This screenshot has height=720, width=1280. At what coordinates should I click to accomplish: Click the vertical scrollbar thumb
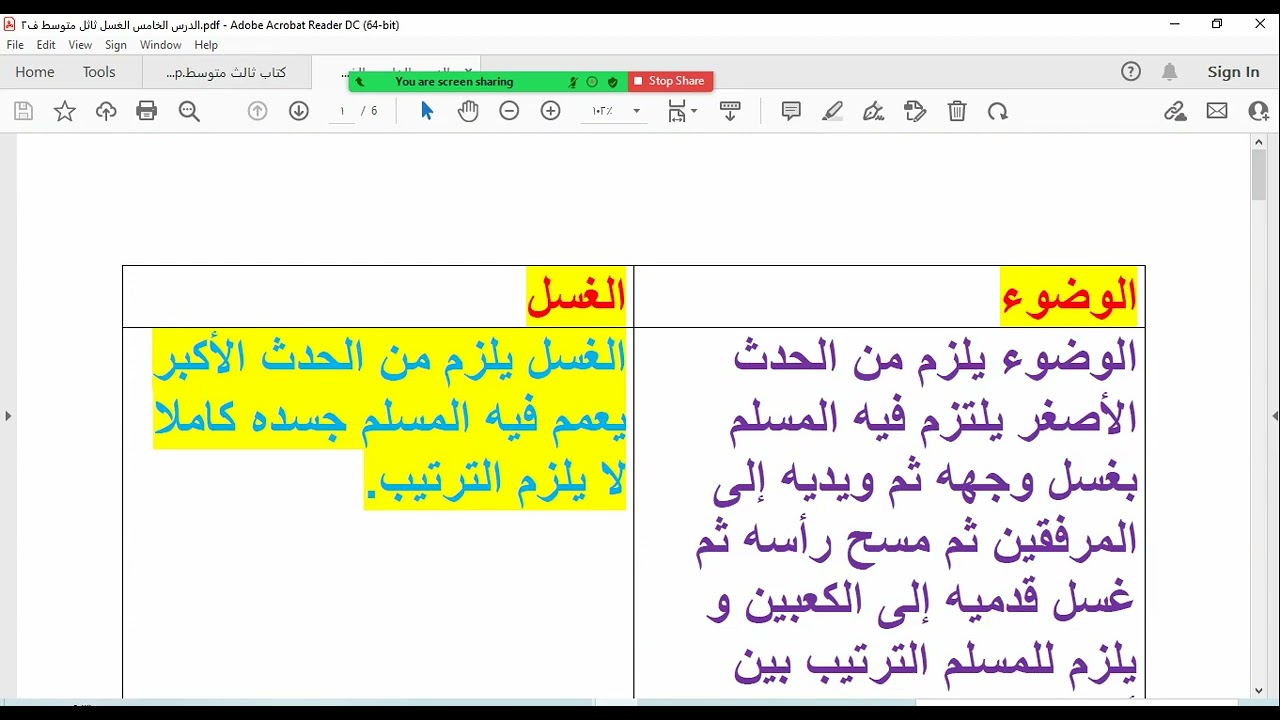(1259, 176)
